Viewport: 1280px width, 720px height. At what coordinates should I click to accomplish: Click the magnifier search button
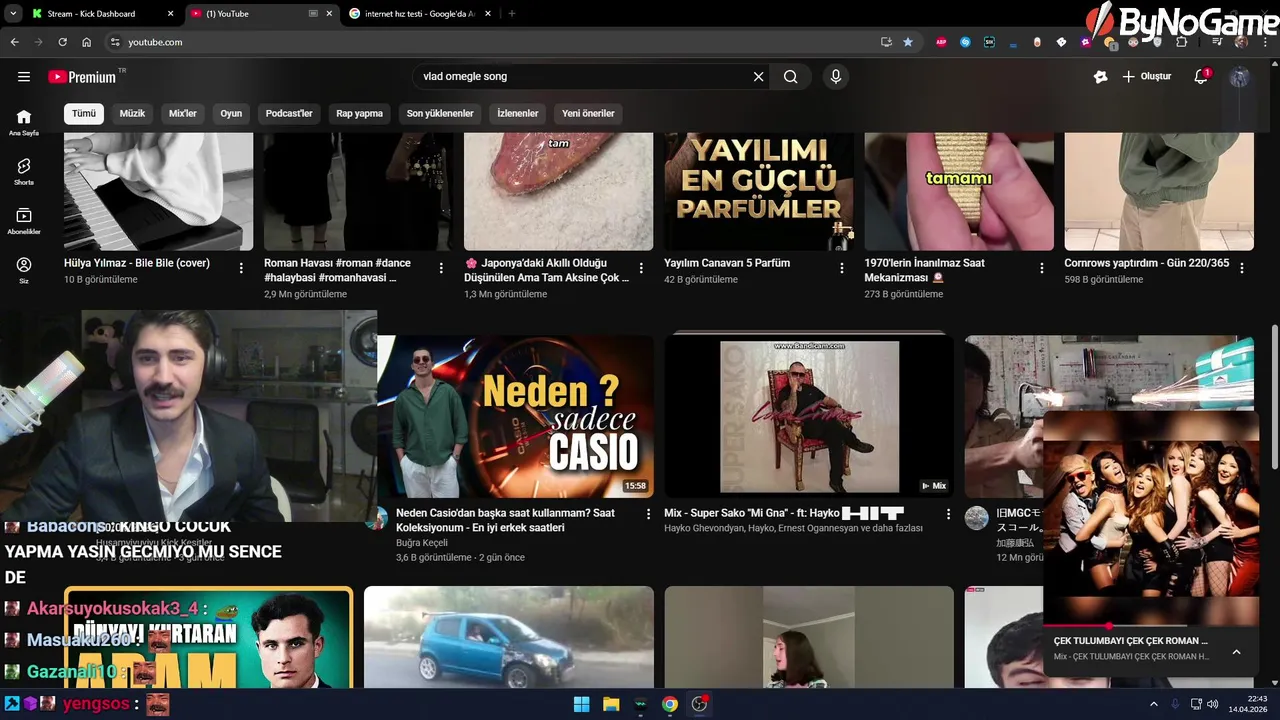[790, 77]
